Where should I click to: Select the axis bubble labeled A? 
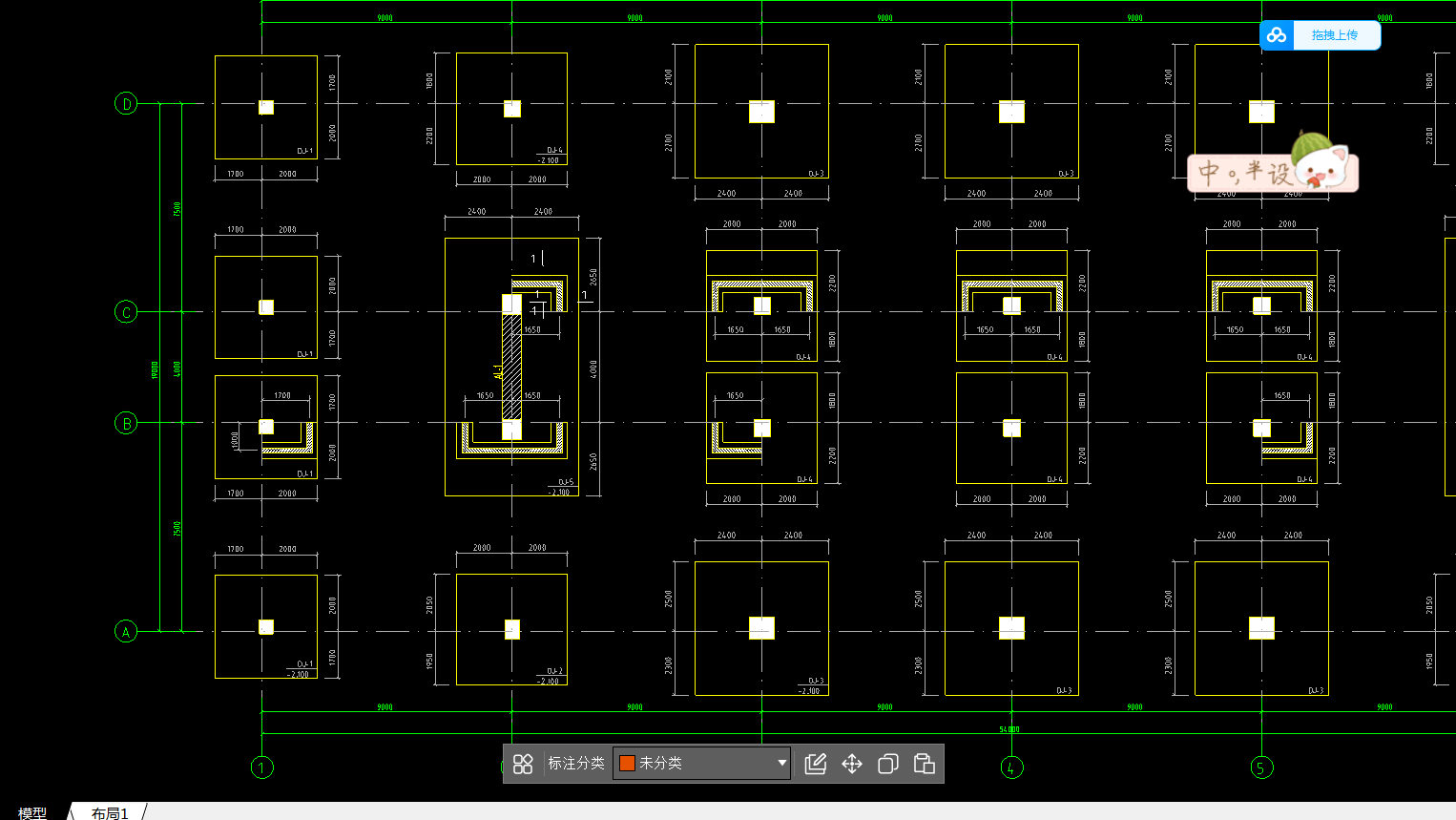126,631
